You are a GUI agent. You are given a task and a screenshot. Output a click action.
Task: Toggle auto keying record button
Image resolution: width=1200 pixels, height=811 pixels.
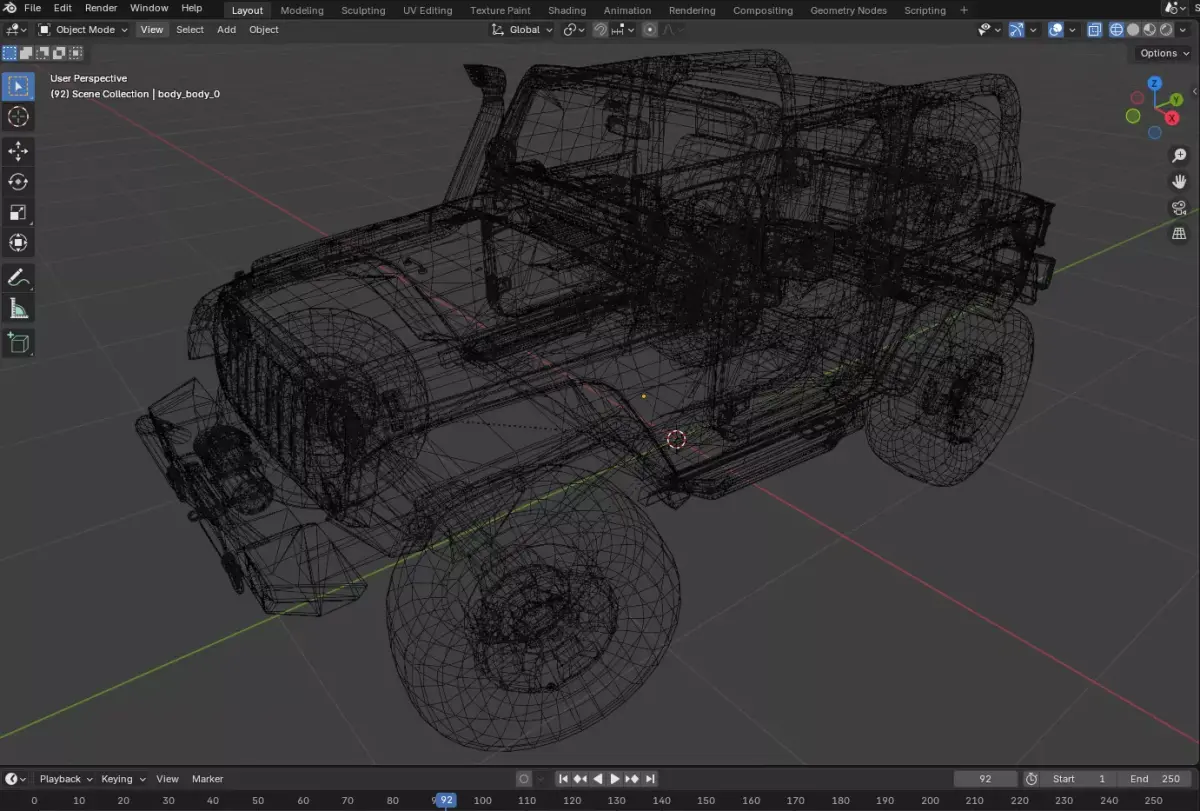(523, 779)
